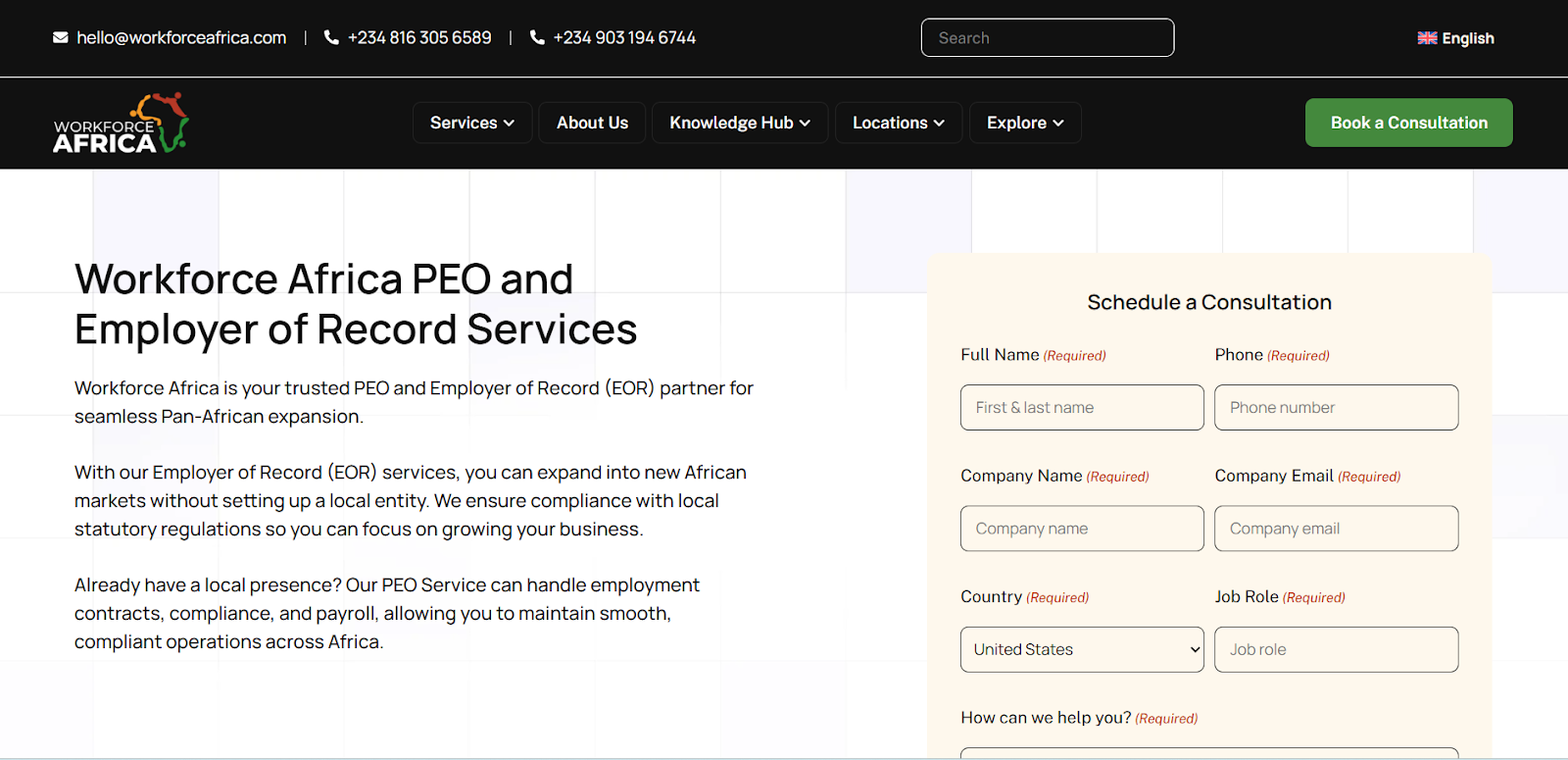Expand the Locations menu

click(x=899, y=123)
